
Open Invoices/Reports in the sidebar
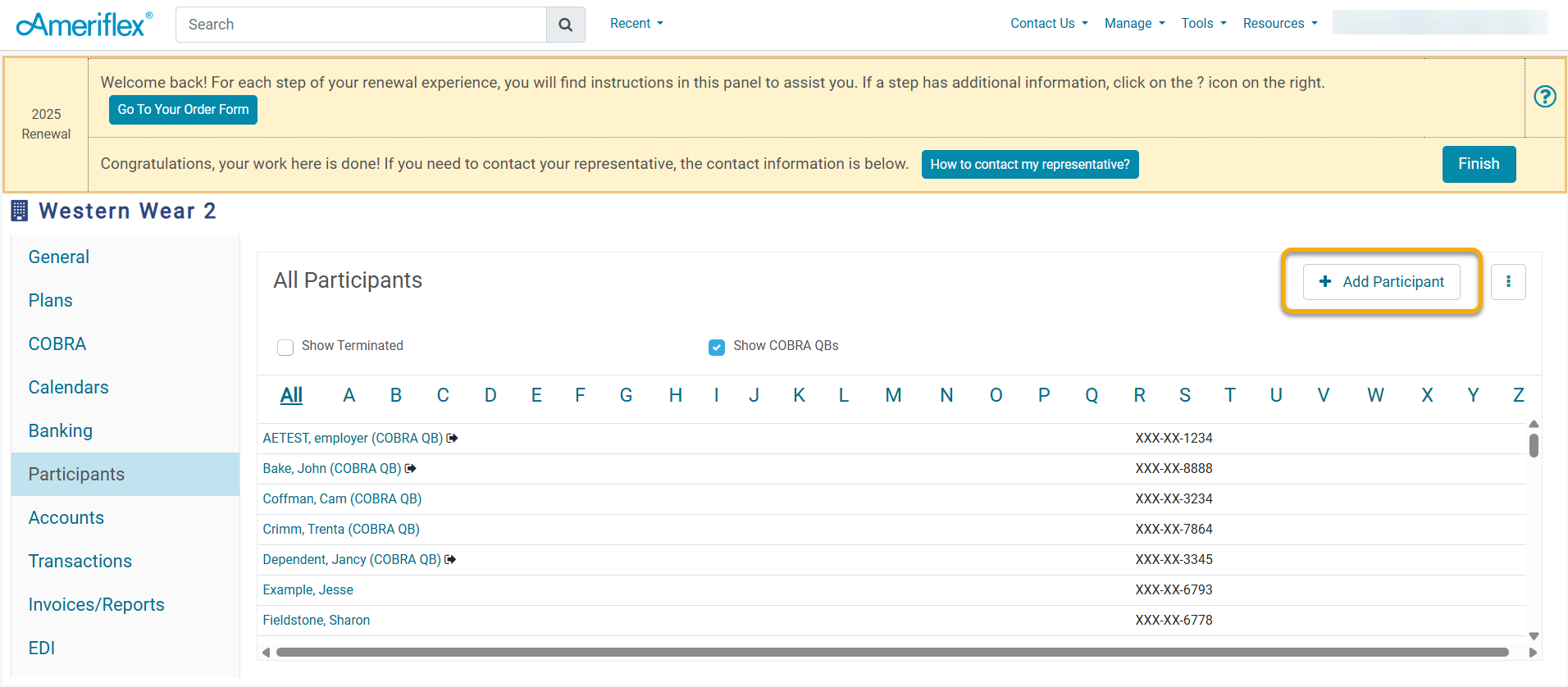125,605
